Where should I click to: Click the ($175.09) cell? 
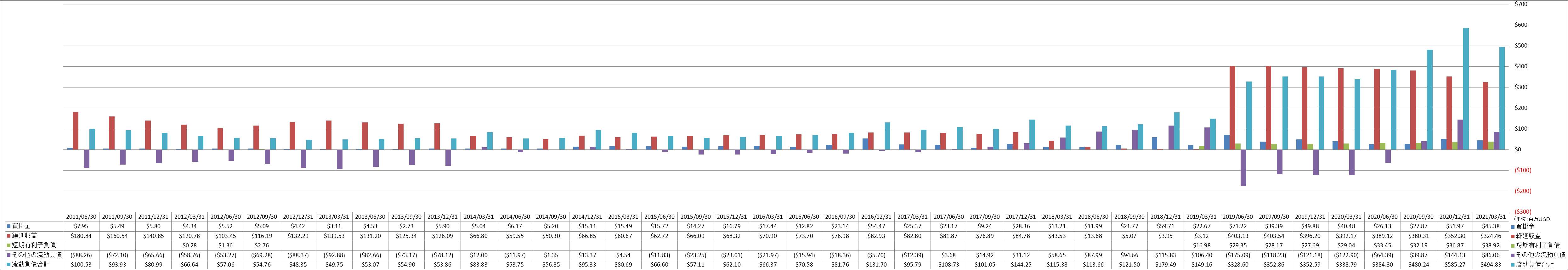coord(1238,255)
